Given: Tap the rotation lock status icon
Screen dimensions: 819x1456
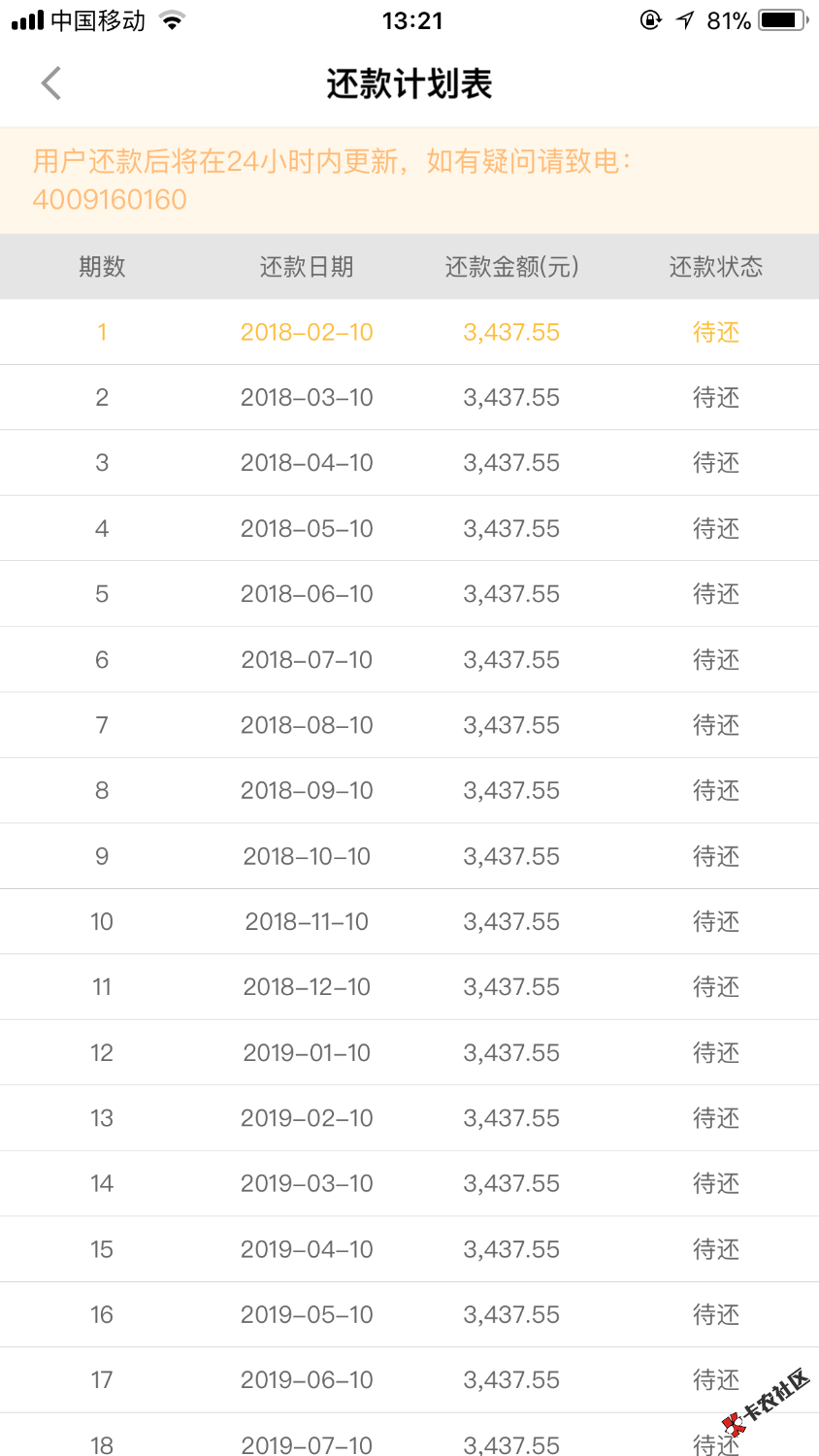Looking at the screenshot, I should [651, 20].
